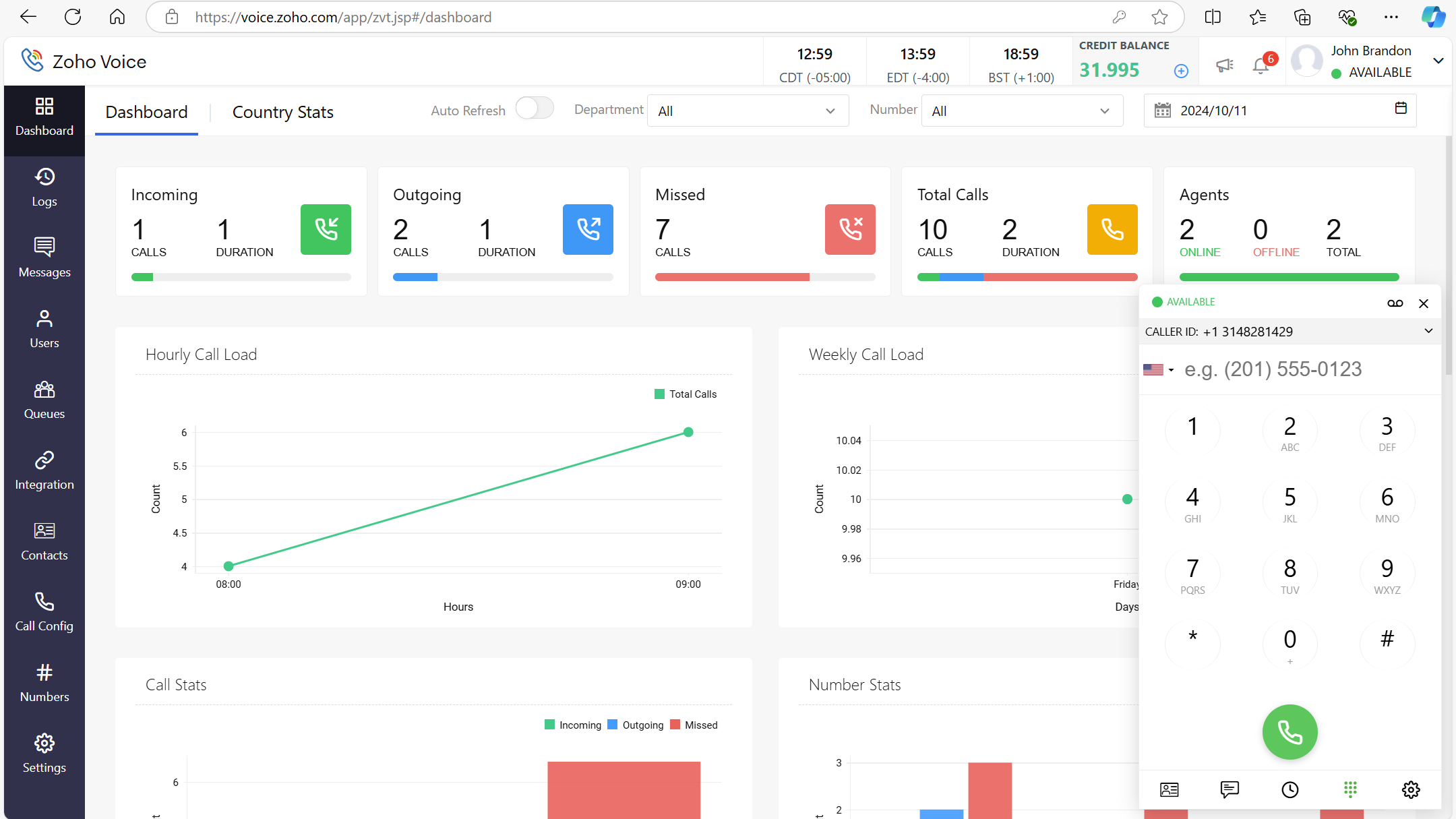Open Settings in the sidebar

(x=44, y=754)
